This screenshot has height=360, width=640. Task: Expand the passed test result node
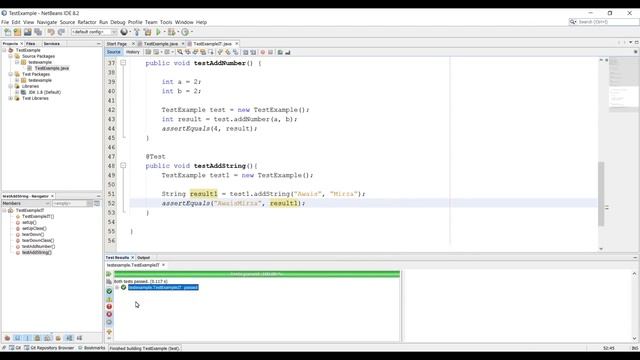pyautogui.click(x=117, y=287)
